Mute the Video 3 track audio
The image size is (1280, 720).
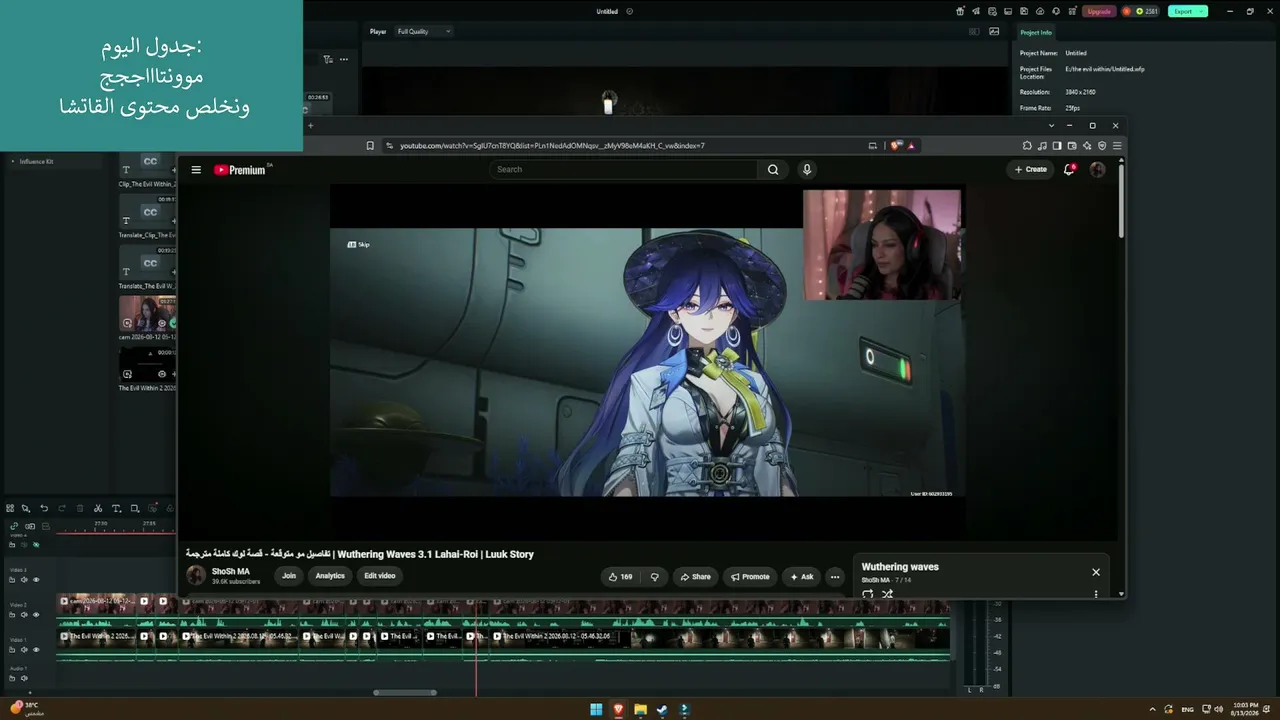click(x=24, y=580)
